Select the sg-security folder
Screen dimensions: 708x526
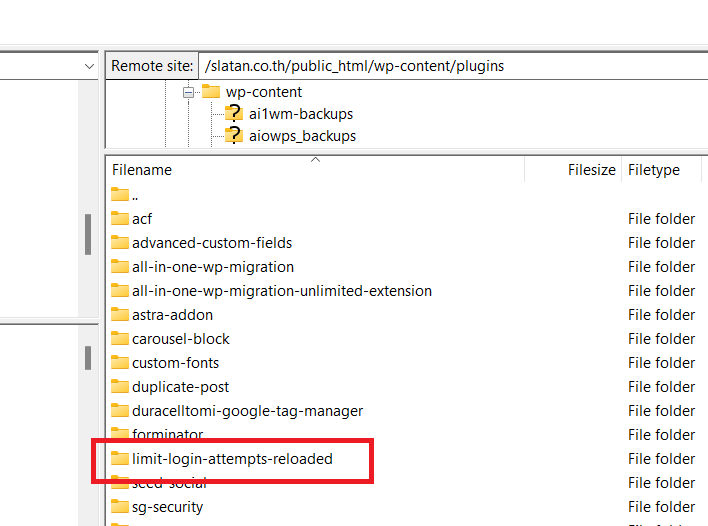[x=167, y=507]
